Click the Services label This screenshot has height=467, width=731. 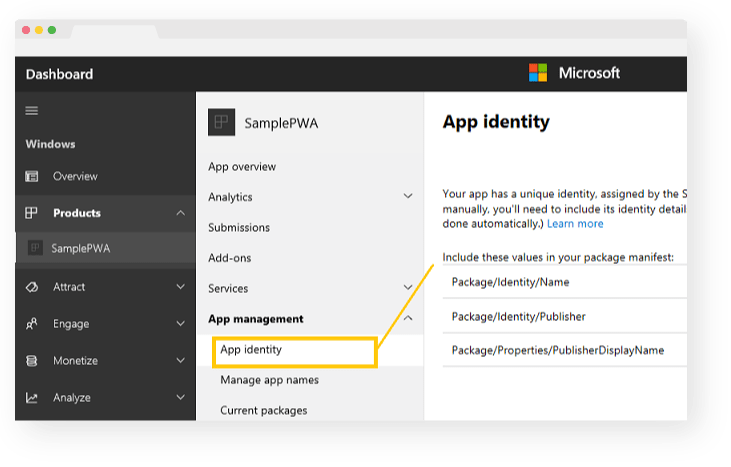coord(228,288)
